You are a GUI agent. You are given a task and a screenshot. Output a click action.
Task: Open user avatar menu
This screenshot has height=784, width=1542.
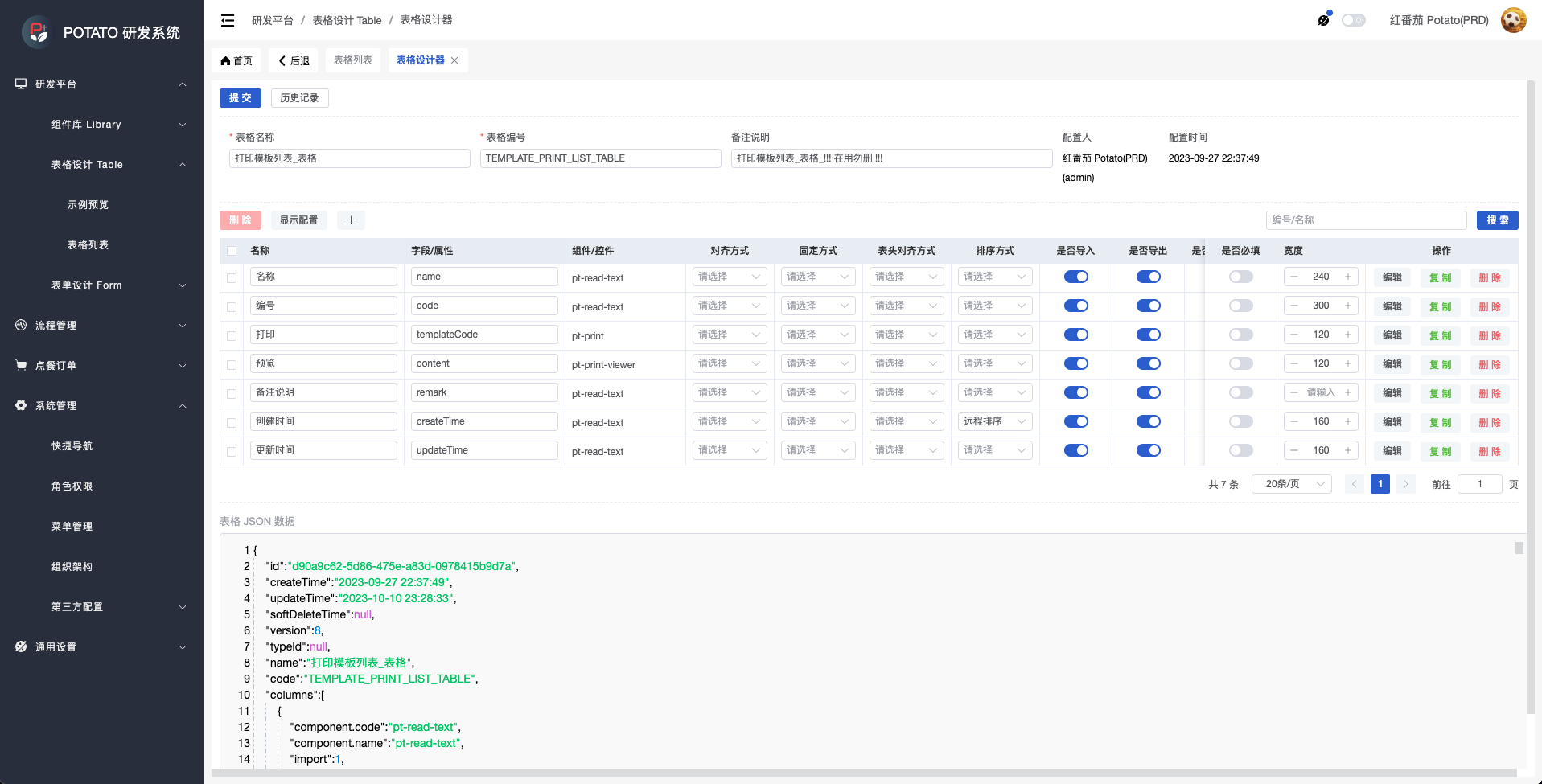pos(1513,20)
